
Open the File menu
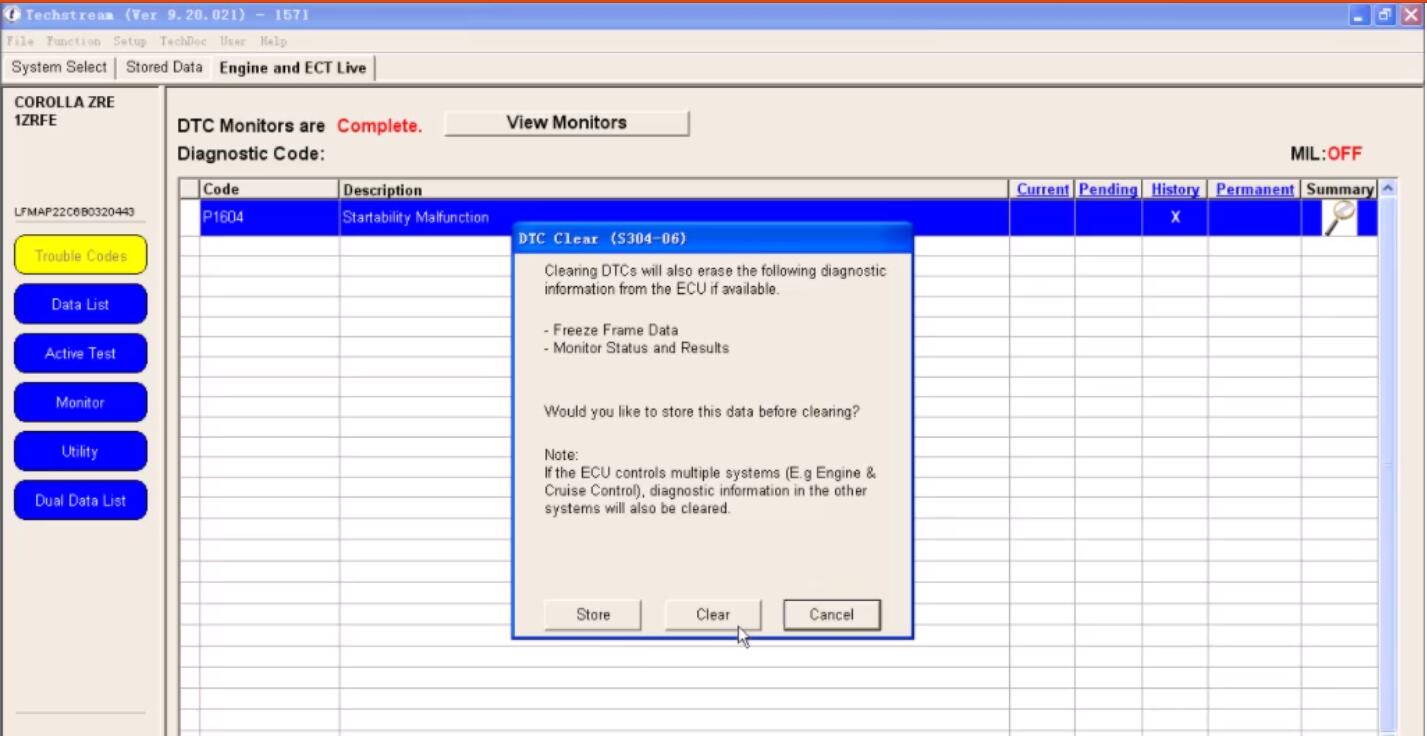tap(20, 42)
